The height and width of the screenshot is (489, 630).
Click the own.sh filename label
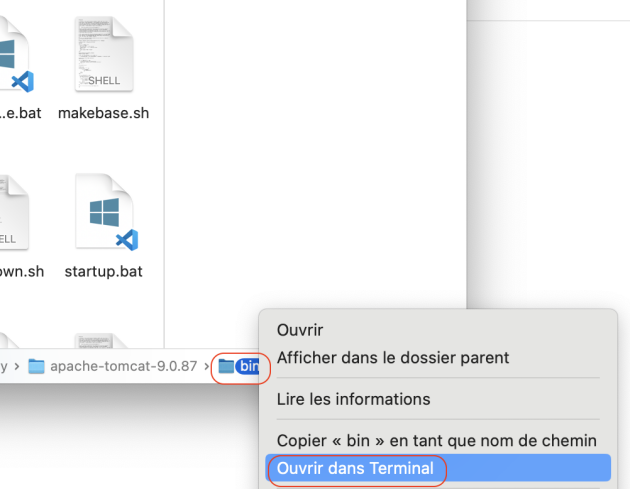22,271
